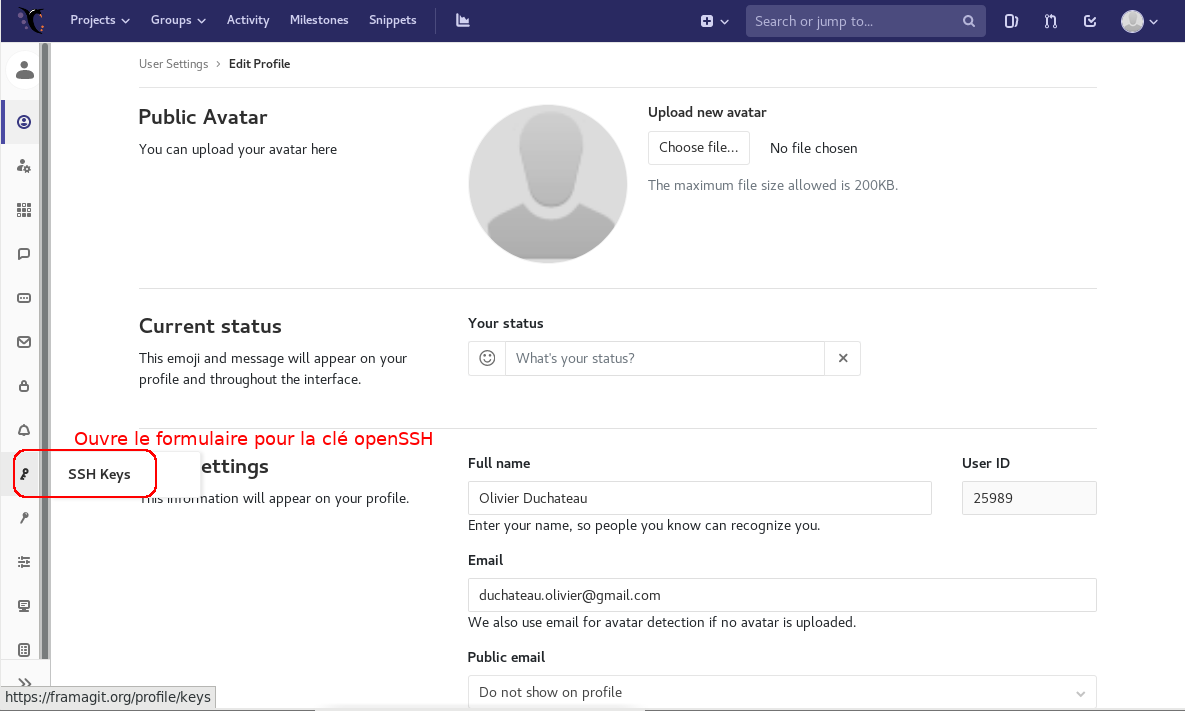The width and height of the screenshot is (1185, 711).
Task: Open the Public email dropdown
Action: tap(782, 692)
